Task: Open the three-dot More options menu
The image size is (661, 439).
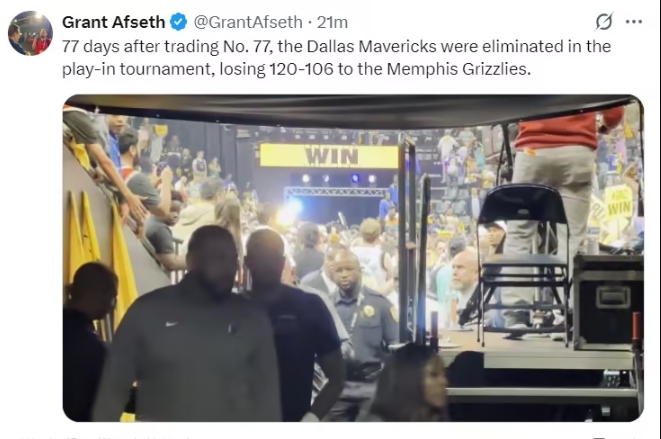Action: coord(634,22)
